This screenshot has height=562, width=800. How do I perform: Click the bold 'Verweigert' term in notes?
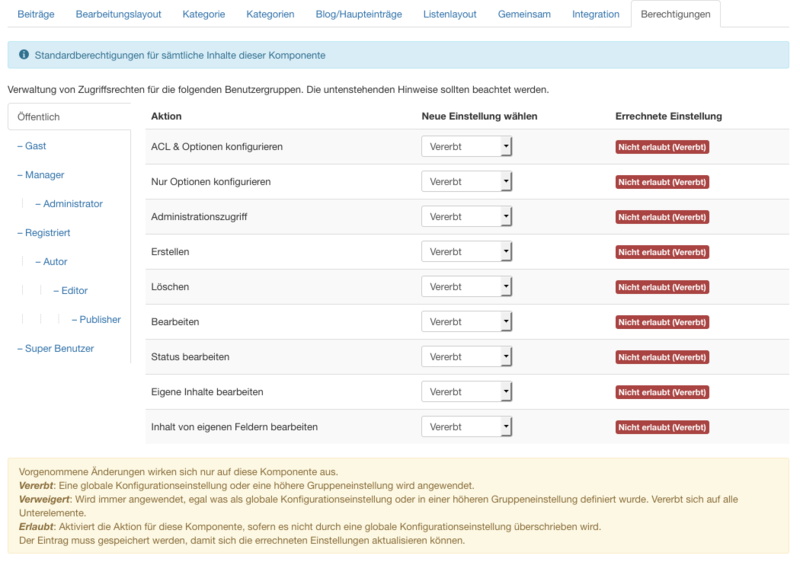pos(44,499)
